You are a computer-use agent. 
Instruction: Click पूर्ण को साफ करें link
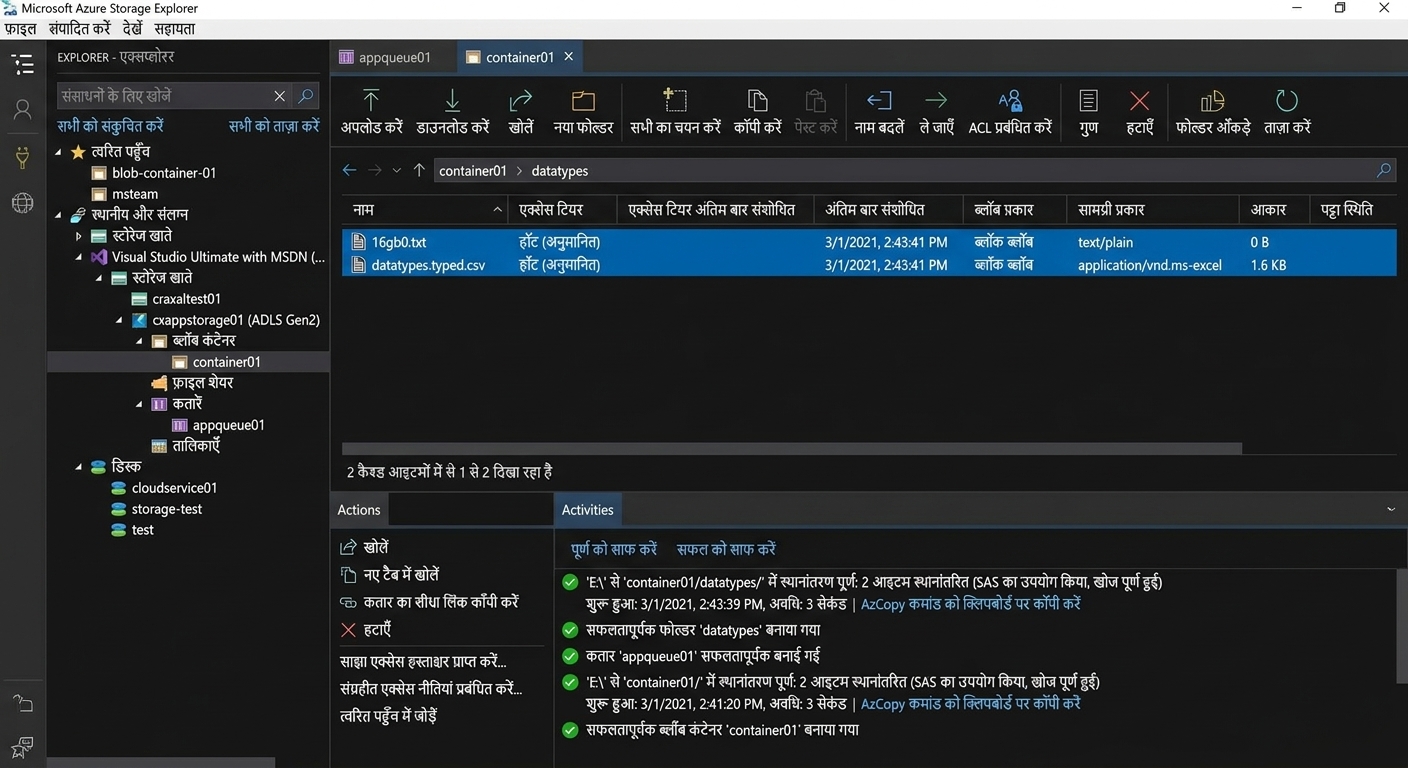coord(614,549)
